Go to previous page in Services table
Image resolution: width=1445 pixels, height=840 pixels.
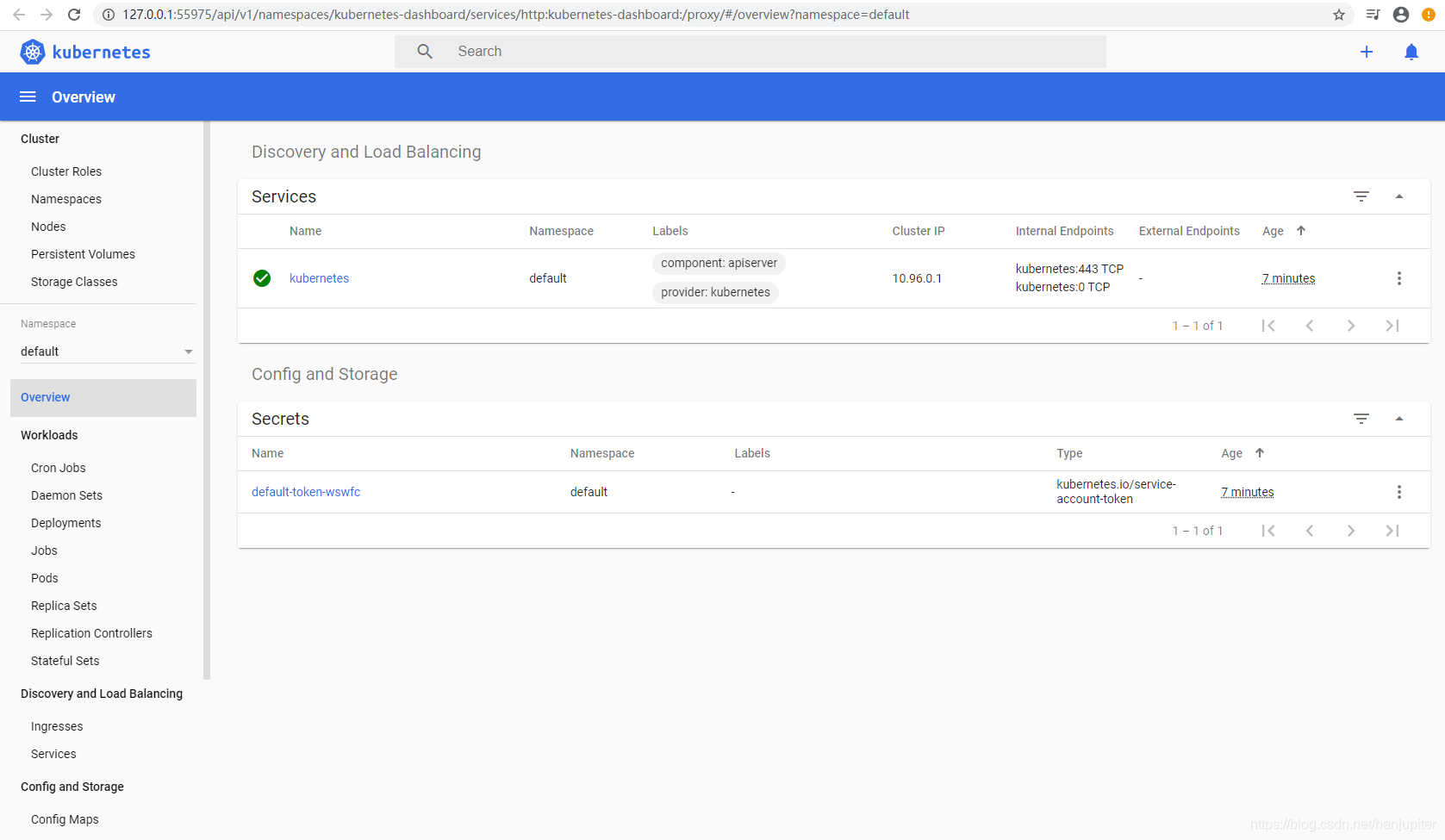pos(1310,326)
